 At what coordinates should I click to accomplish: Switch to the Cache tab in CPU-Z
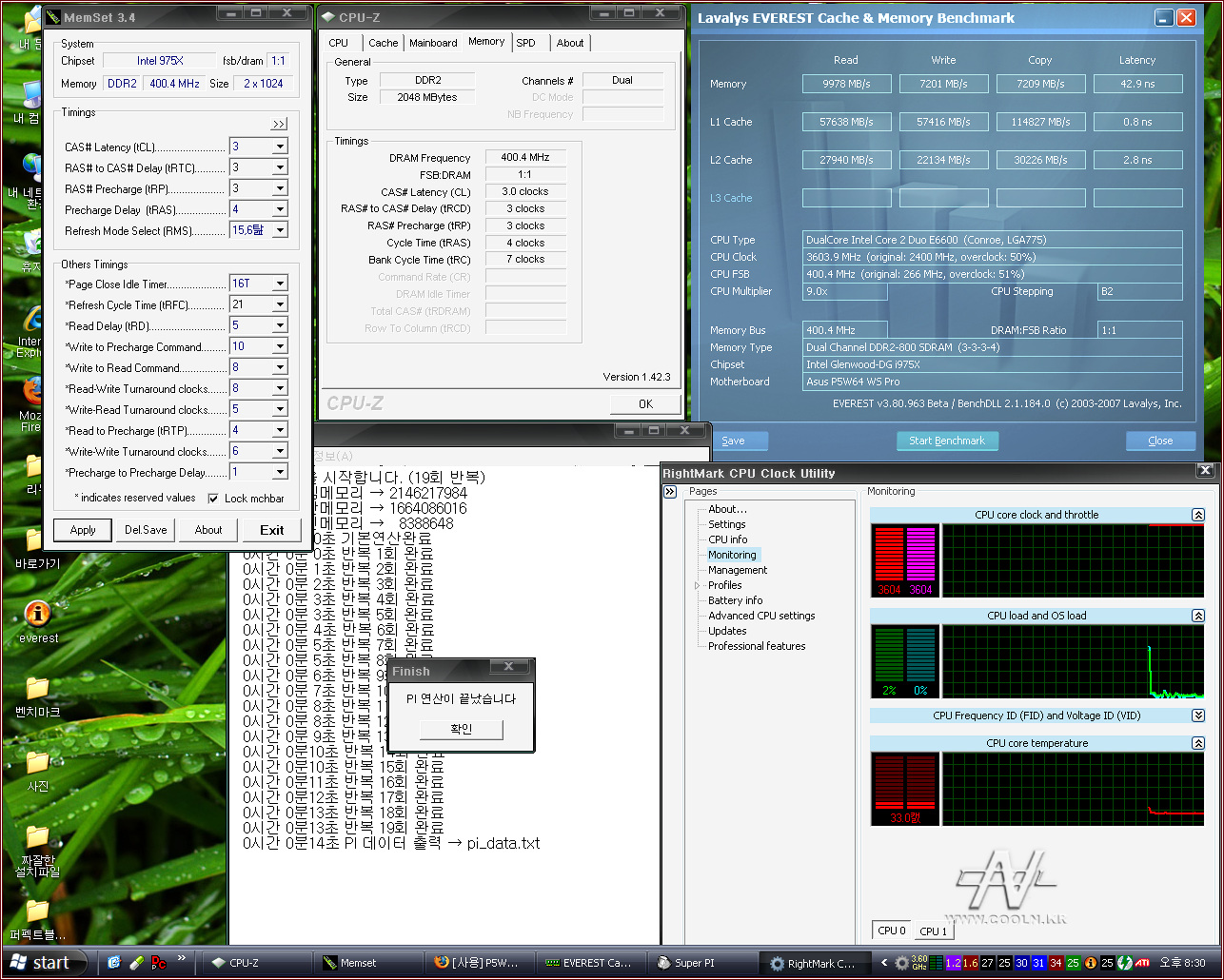(383, 43)
